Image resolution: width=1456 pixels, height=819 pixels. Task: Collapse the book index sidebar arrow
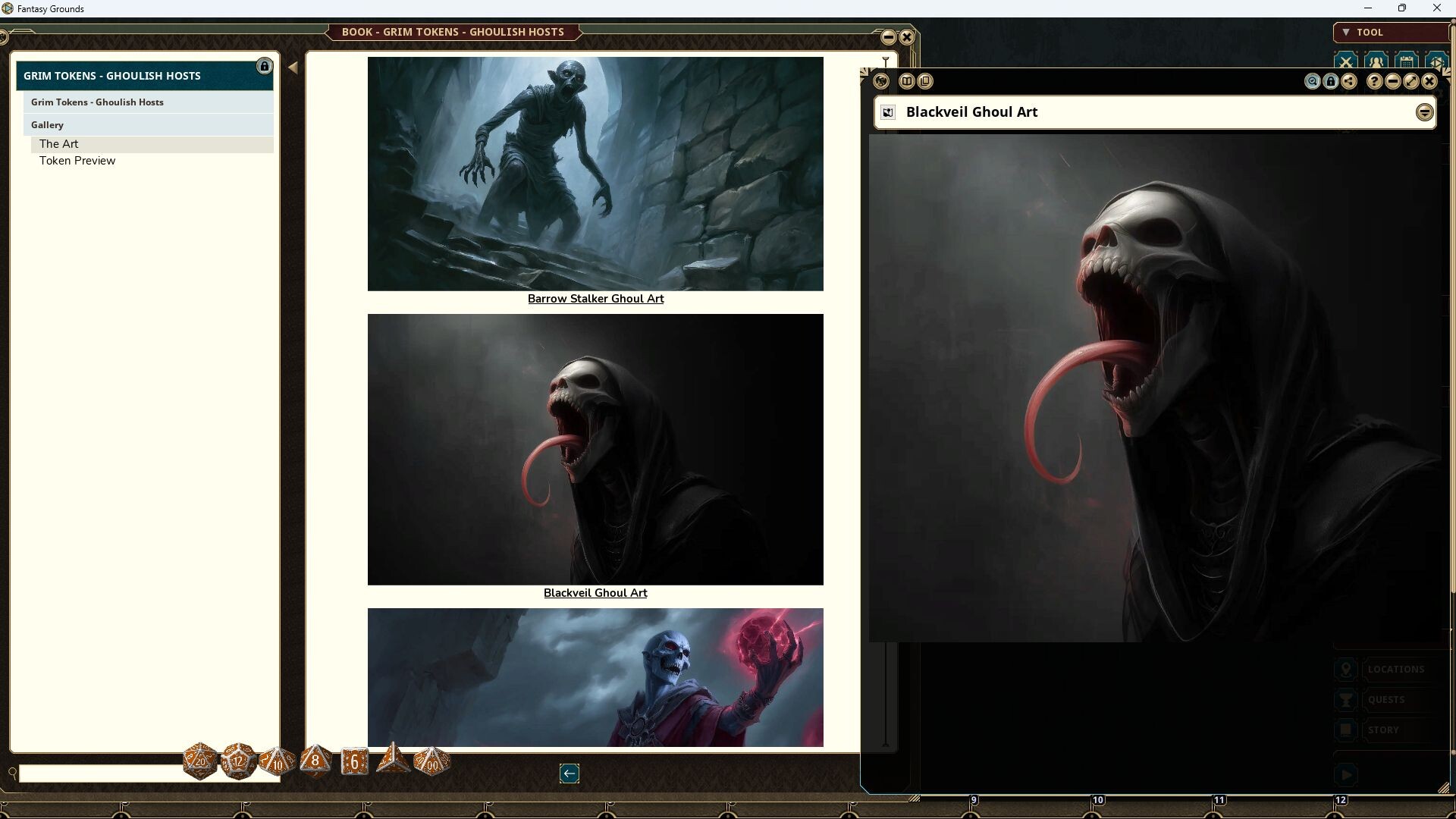click(x=293, y=67)
